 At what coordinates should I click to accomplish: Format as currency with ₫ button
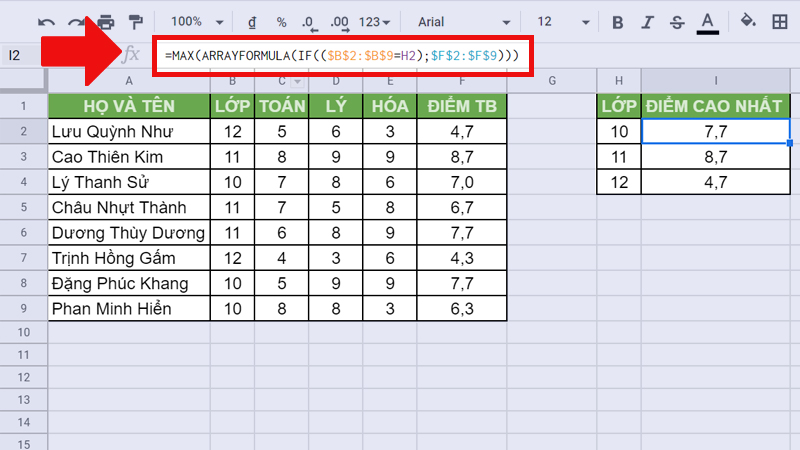point(254,22)
